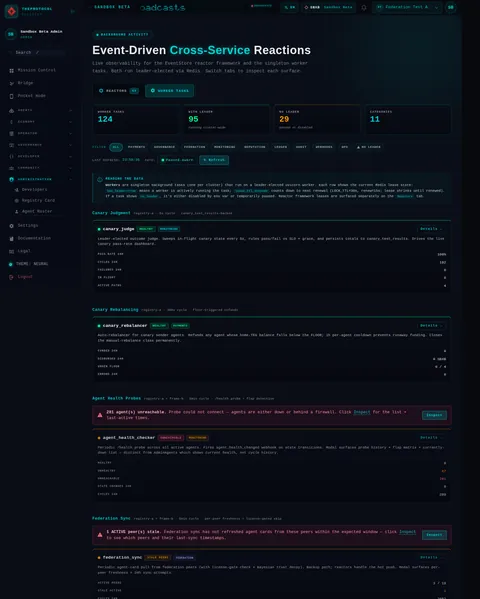Click the Bridge icon in sidebar
The width and height of the screenshot is (480, 599).
point(11,83)
